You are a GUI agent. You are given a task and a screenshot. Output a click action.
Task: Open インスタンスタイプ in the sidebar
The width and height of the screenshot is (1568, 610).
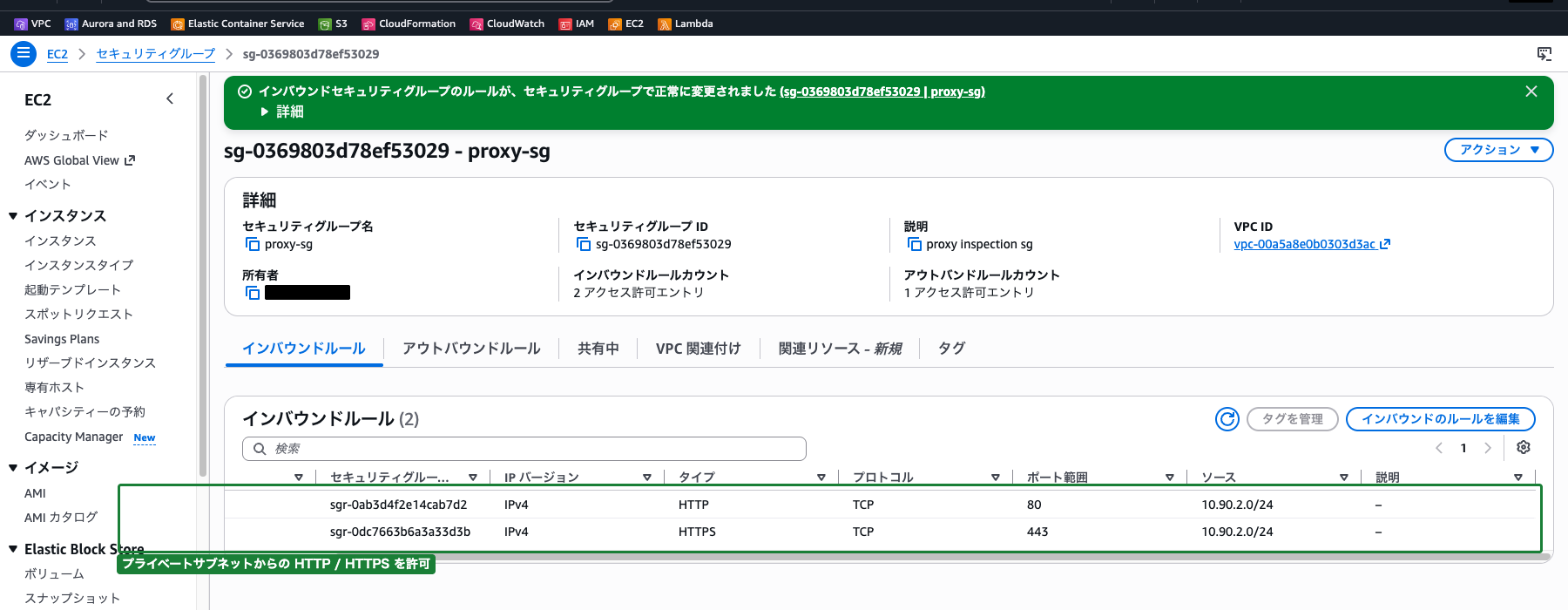point(79,265)
